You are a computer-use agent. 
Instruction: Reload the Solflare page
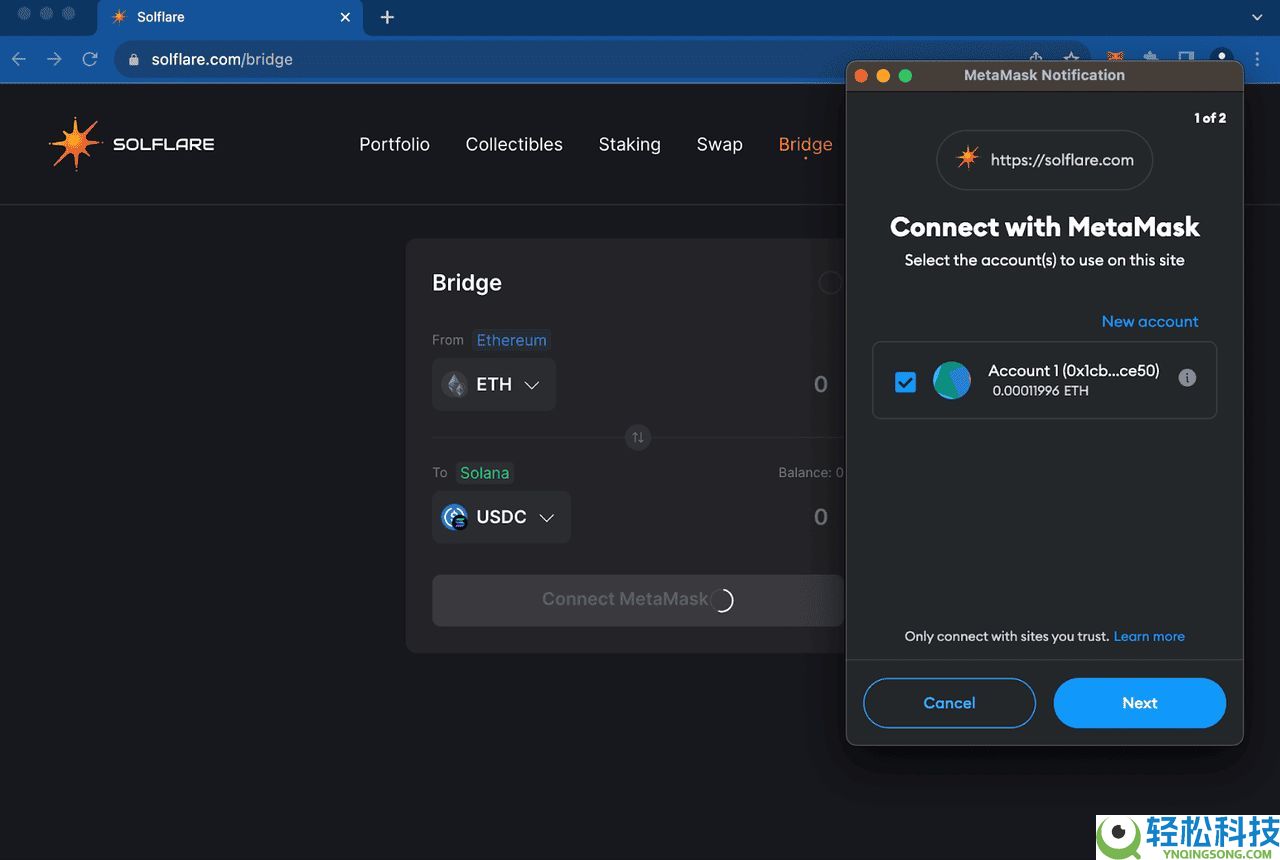90,59
